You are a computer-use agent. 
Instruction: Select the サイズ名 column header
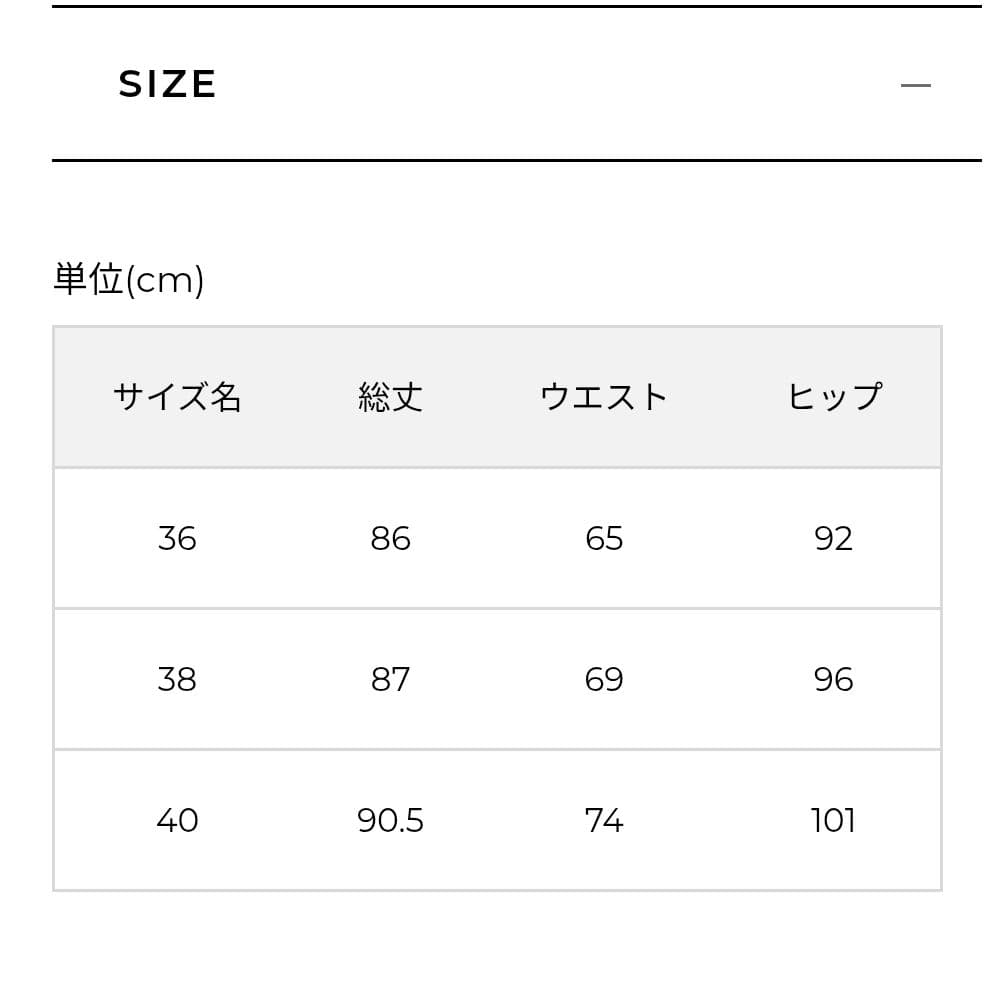pyautogui.click(x=177, y=397)
